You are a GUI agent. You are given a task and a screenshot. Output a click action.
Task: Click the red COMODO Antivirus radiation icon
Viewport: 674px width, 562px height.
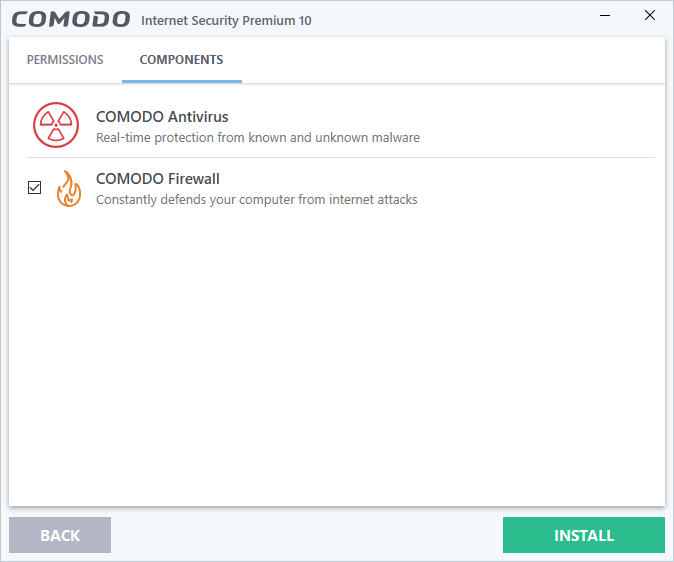click(x=53, y=126)
